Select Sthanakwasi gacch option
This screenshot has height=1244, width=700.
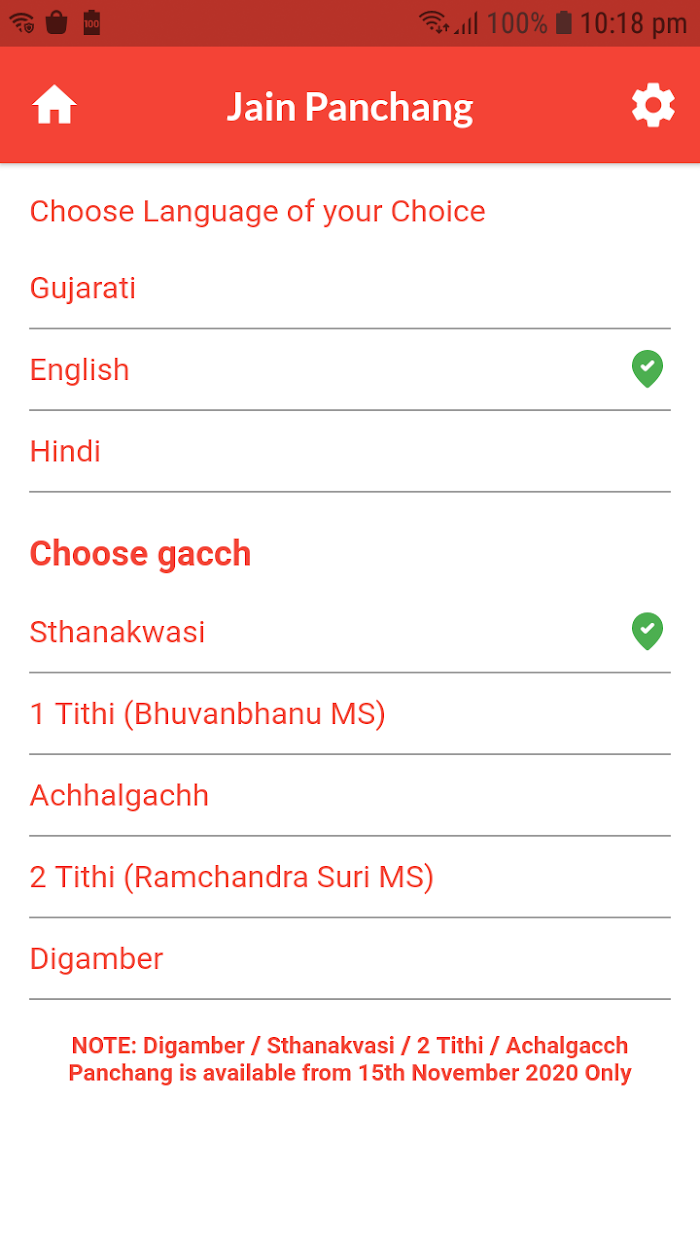click(350, 632)
